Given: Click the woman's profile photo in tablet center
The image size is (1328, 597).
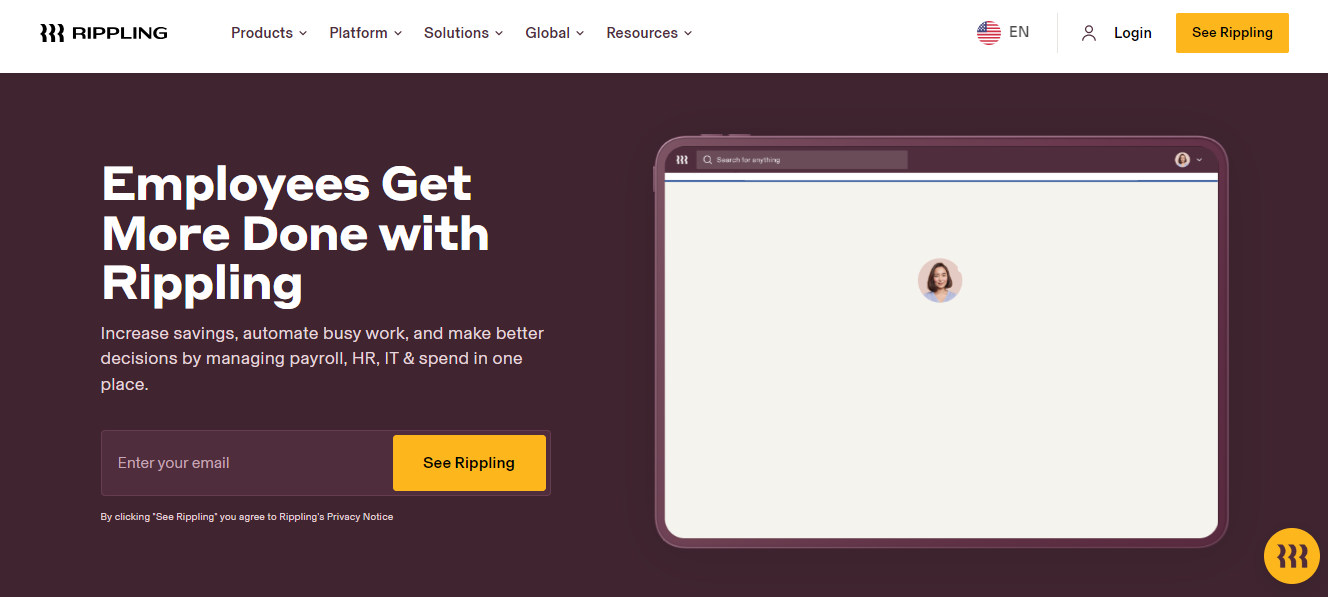Looking at the screenshot, I should click(x=940, y=280).
